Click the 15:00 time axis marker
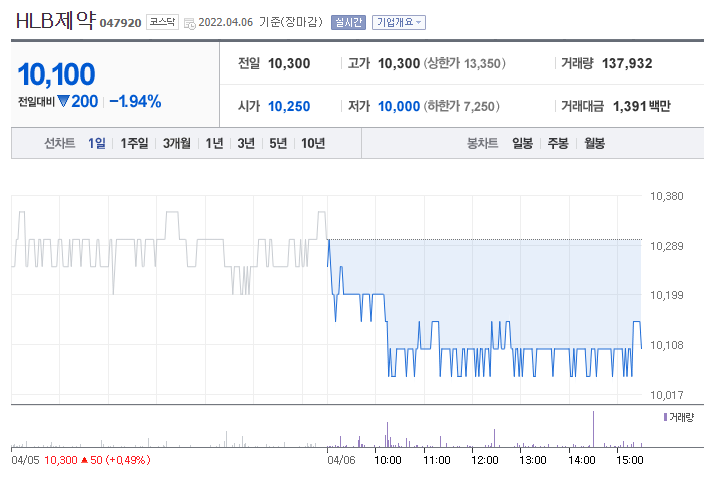This screenshot has width=704, height=479. click(x=630, y=460)
